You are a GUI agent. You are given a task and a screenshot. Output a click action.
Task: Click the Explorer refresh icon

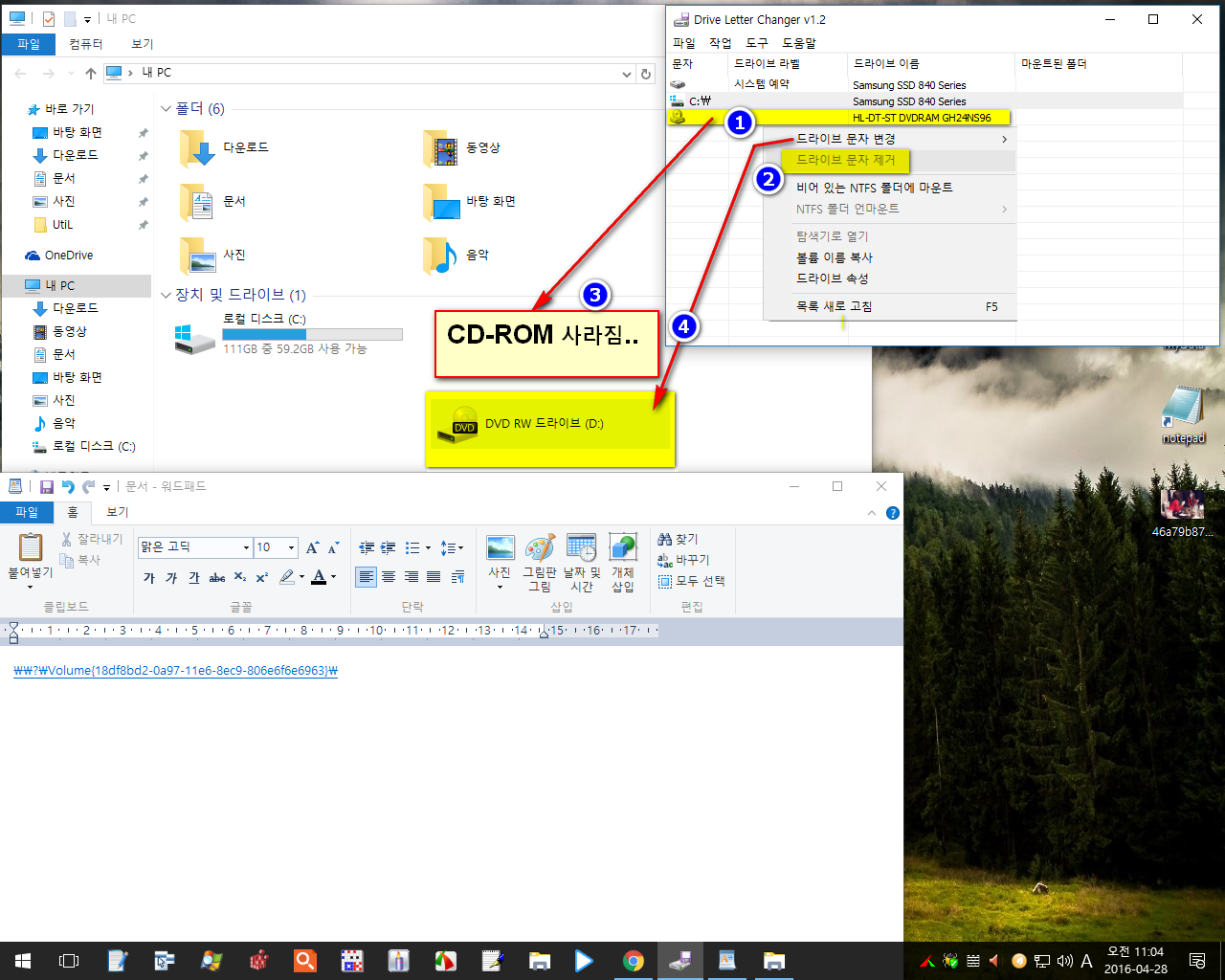pyautogui.click(x=646, y=74)
